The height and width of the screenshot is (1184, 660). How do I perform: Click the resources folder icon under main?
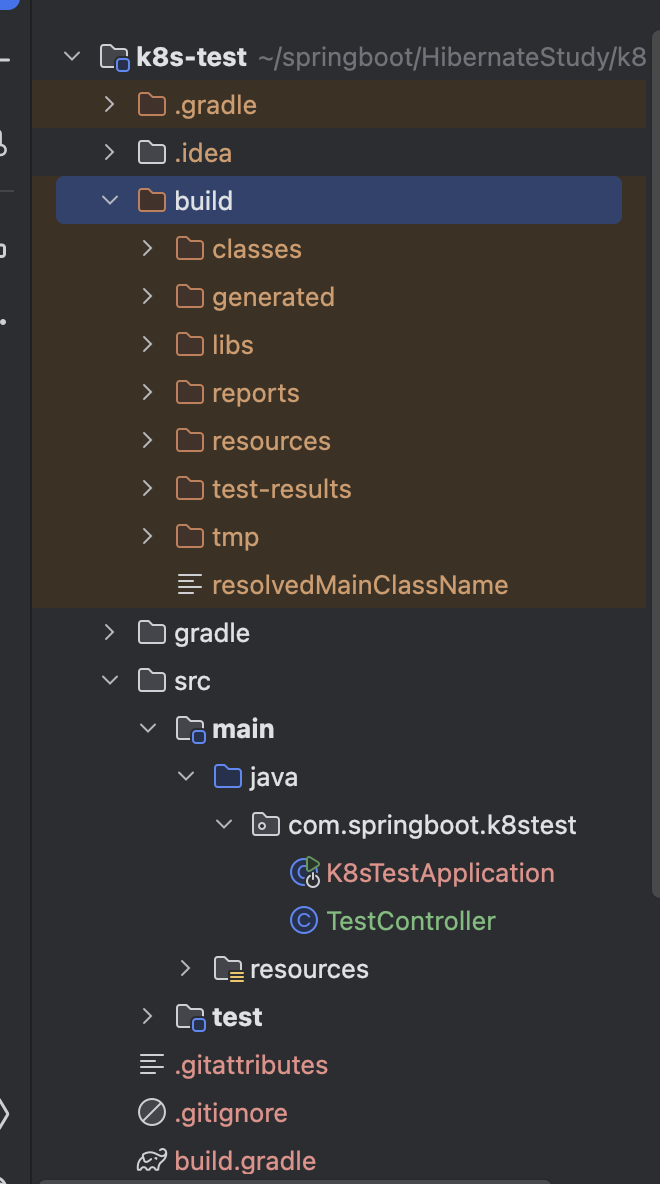(x=228, y=969)
